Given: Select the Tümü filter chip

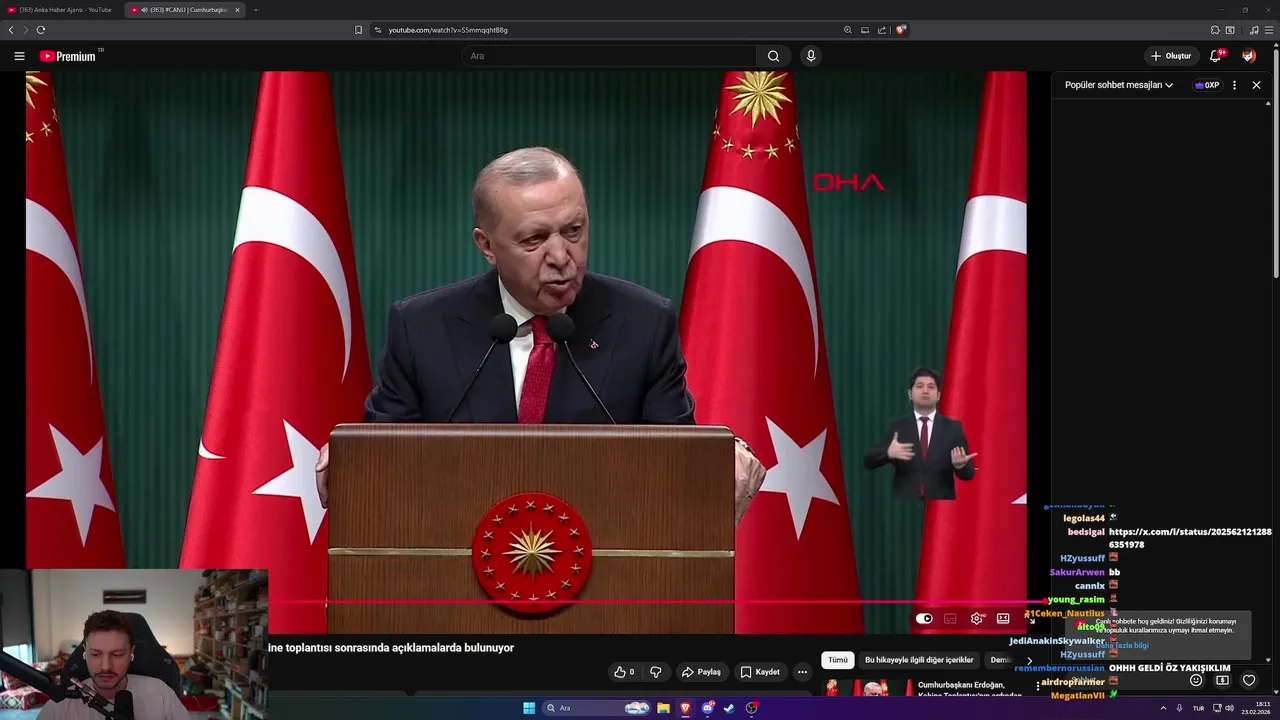Looking at the screenshot, I should click(x=837, y=660).
